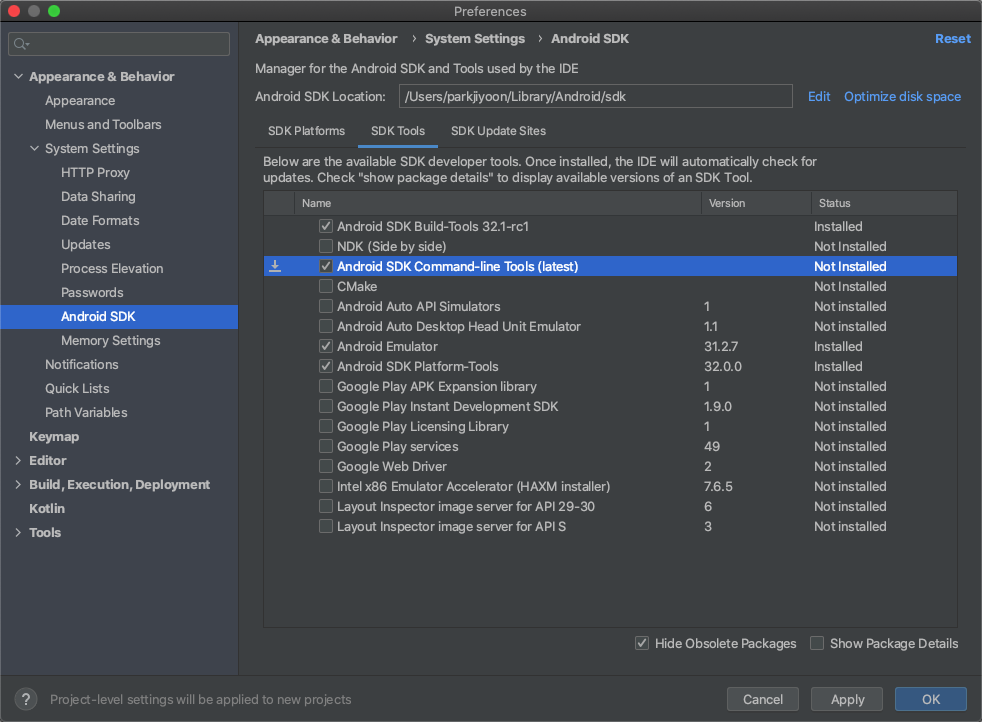Open Date Formats settings
The width and height of the screenshot is (982, 722).
(x=100, y=220)
